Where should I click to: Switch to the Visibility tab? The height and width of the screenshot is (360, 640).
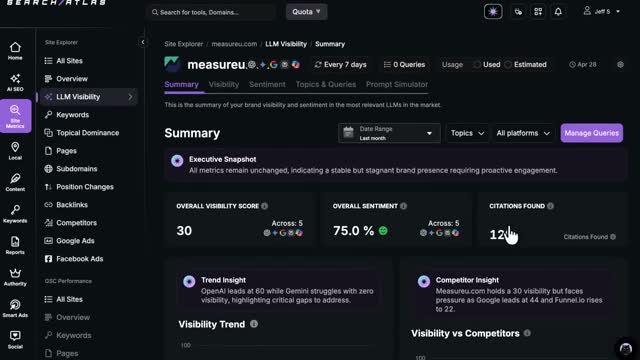224,84
